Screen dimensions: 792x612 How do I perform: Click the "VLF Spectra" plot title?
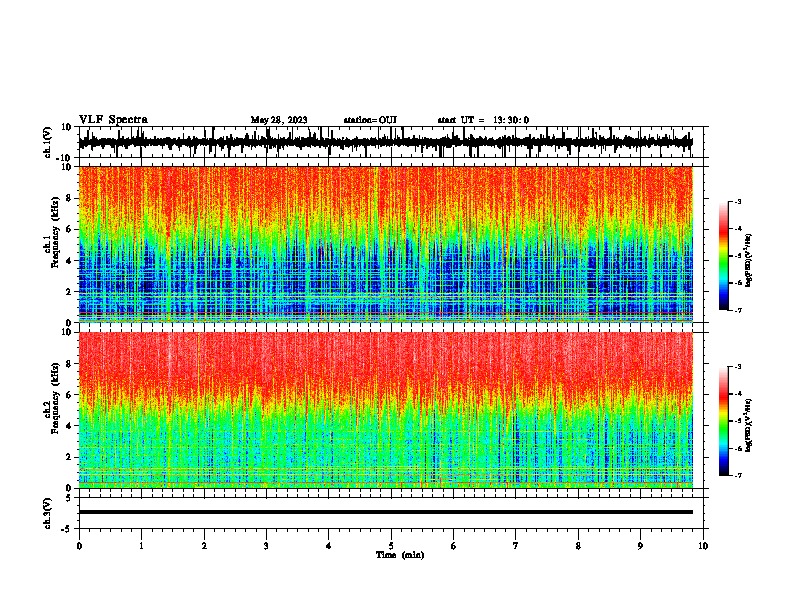coord(113,119)
